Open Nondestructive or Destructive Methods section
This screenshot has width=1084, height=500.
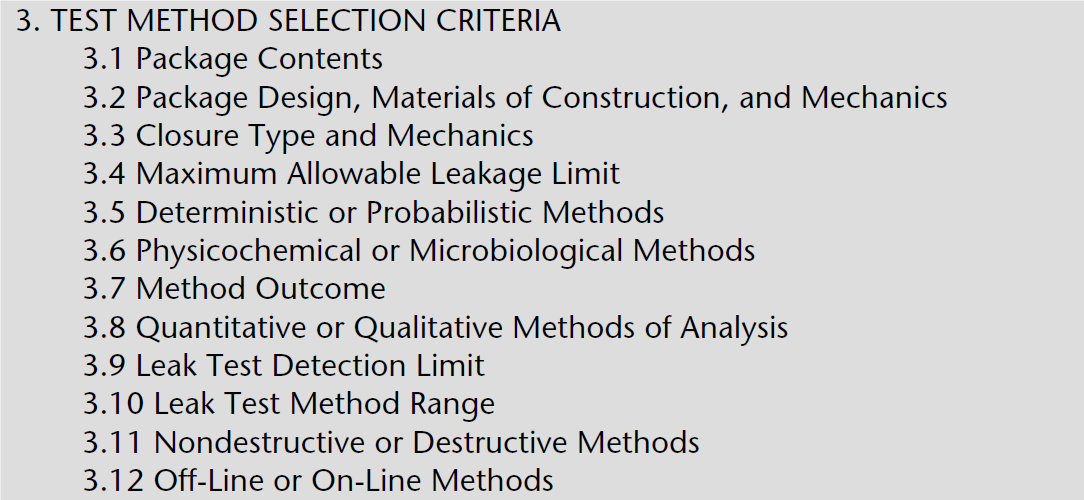coord(391,442)
